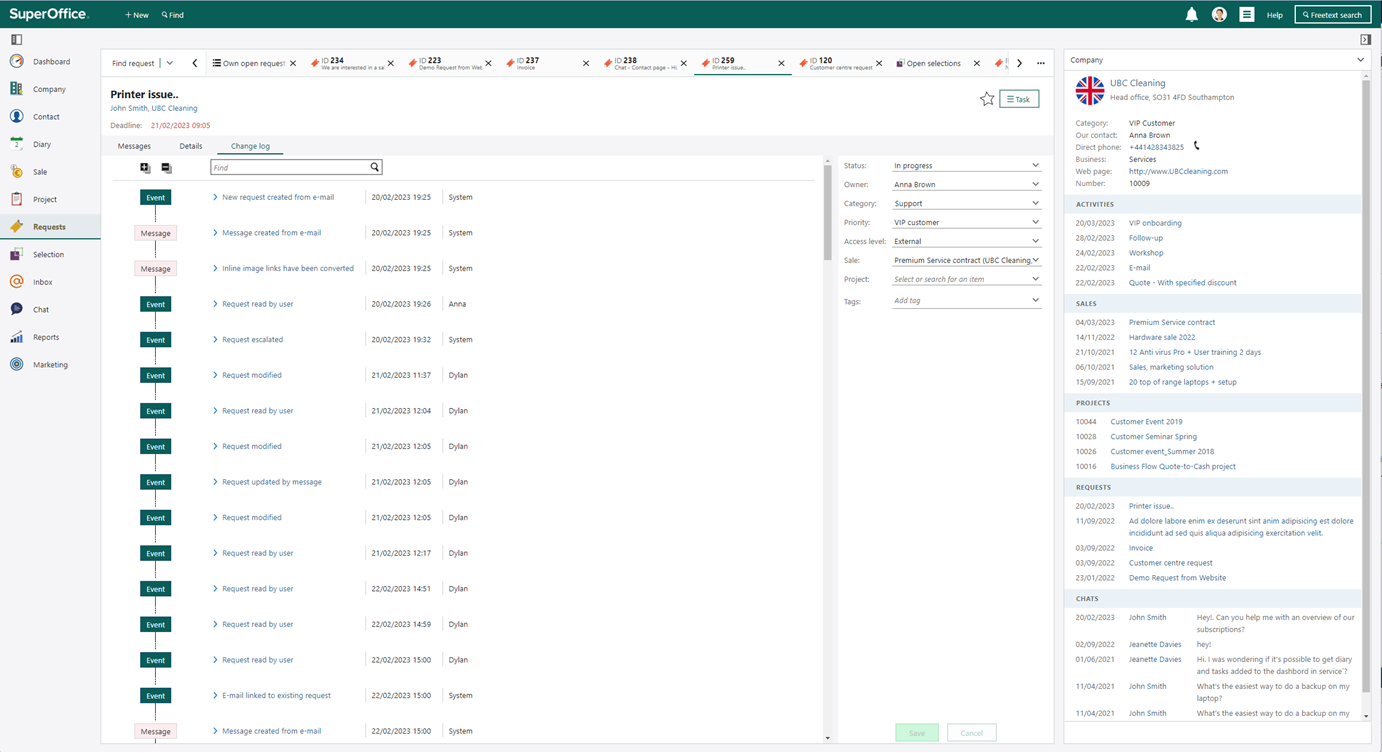Switch to the Details tab

tap(191, 146)
